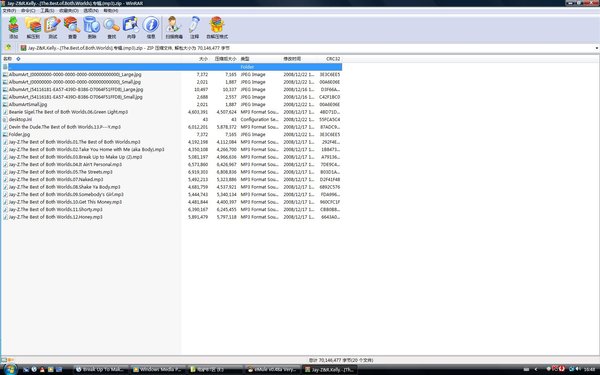Expand the archive path dropdown arrow

click(597, 48)
